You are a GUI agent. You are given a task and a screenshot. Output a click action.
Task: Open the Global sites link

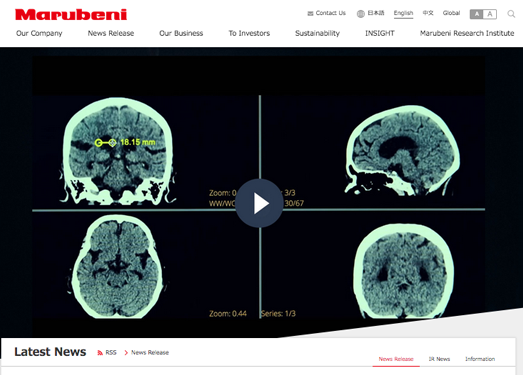[x=451, y=13]
